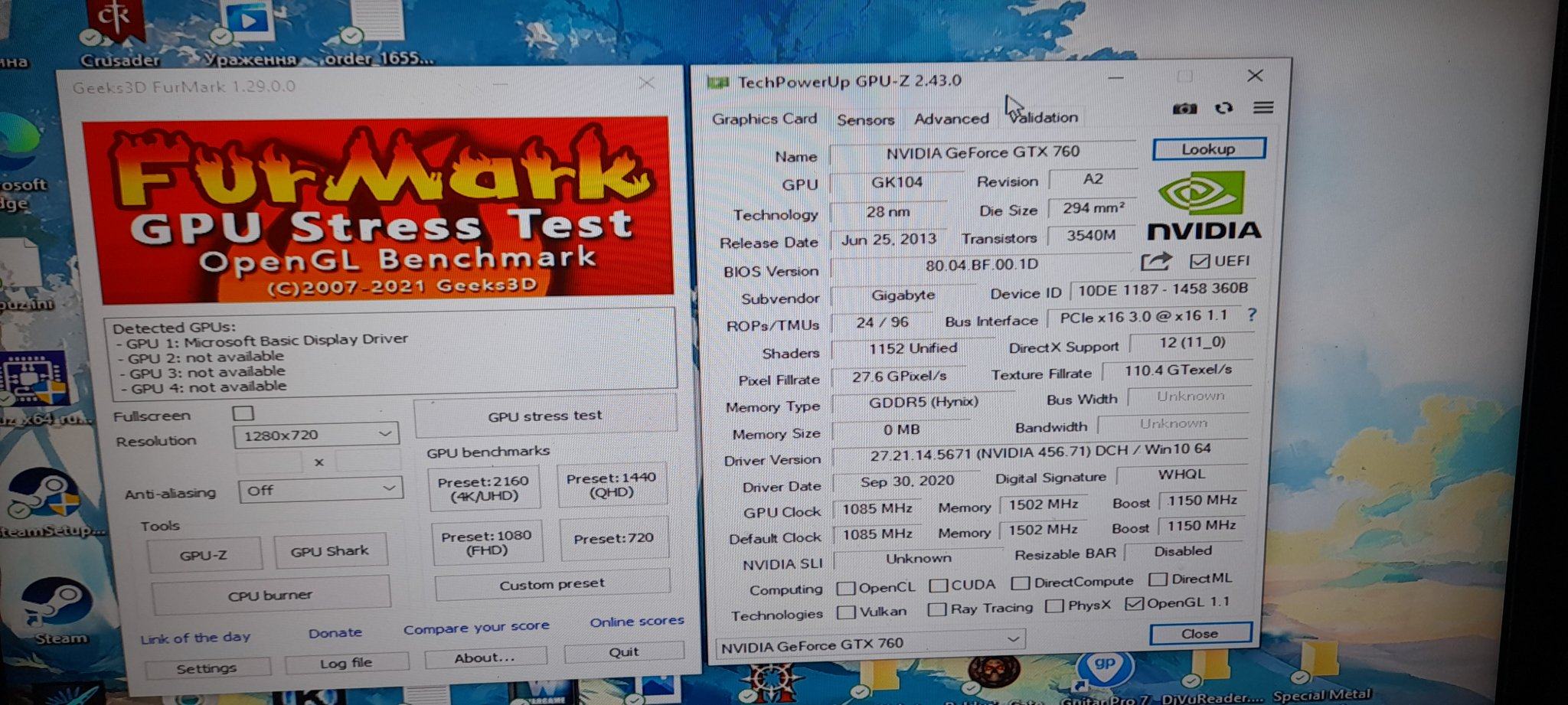1568x705 pixels.
Task: Run the Preset:1440 (QHD) benchmark
Action: pos(612,485)
